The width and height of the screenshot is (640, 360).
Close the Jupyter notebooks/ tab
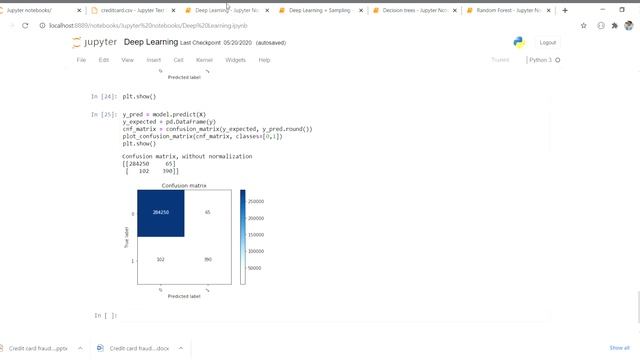(79, 10)
